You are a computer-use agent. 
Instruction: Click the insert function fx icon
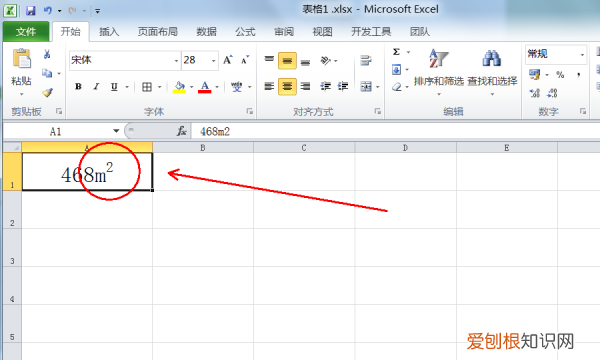click(182, 131)
